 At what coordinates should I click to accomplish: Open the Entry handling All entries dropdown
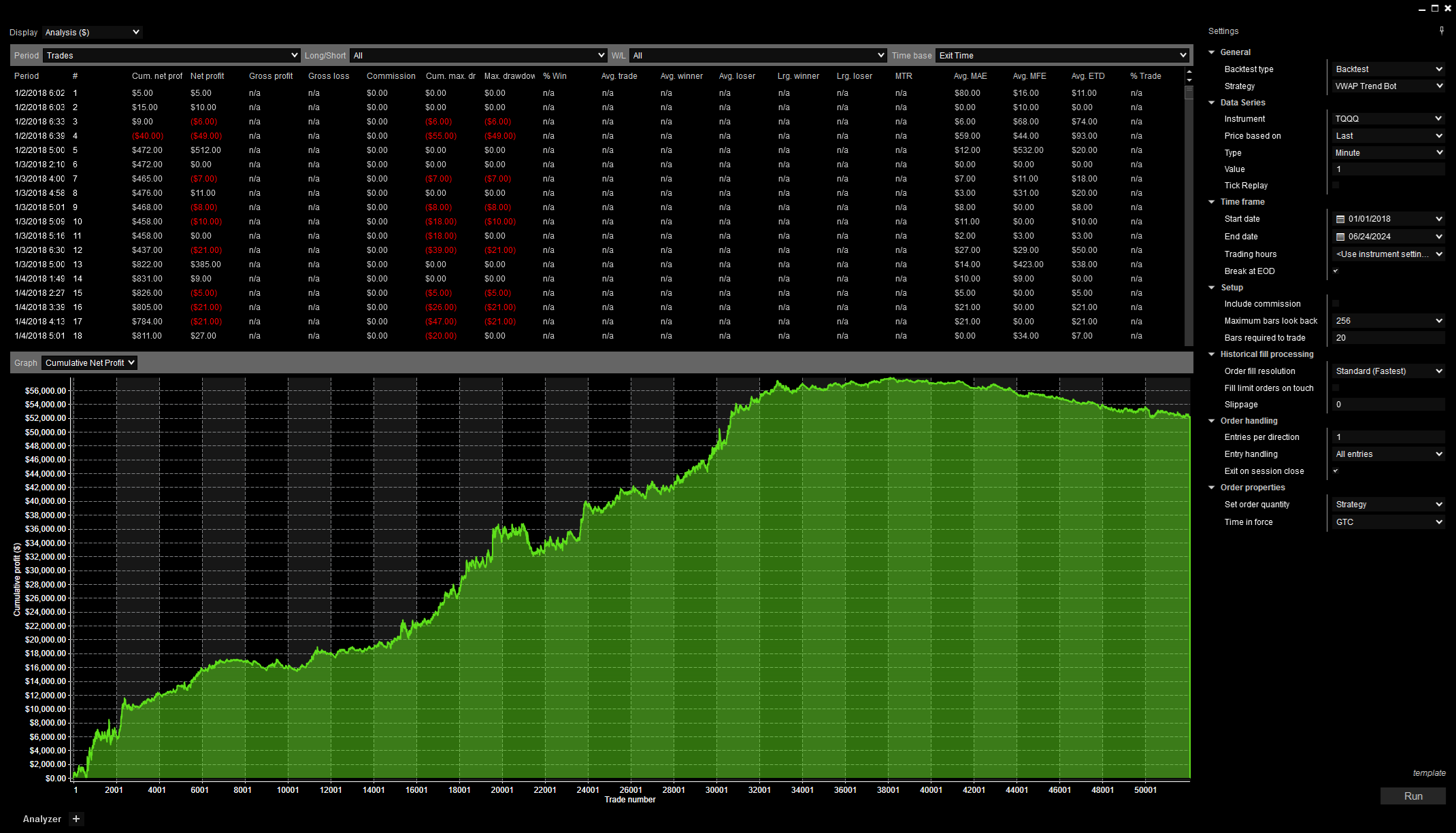tap(1388, 454)
